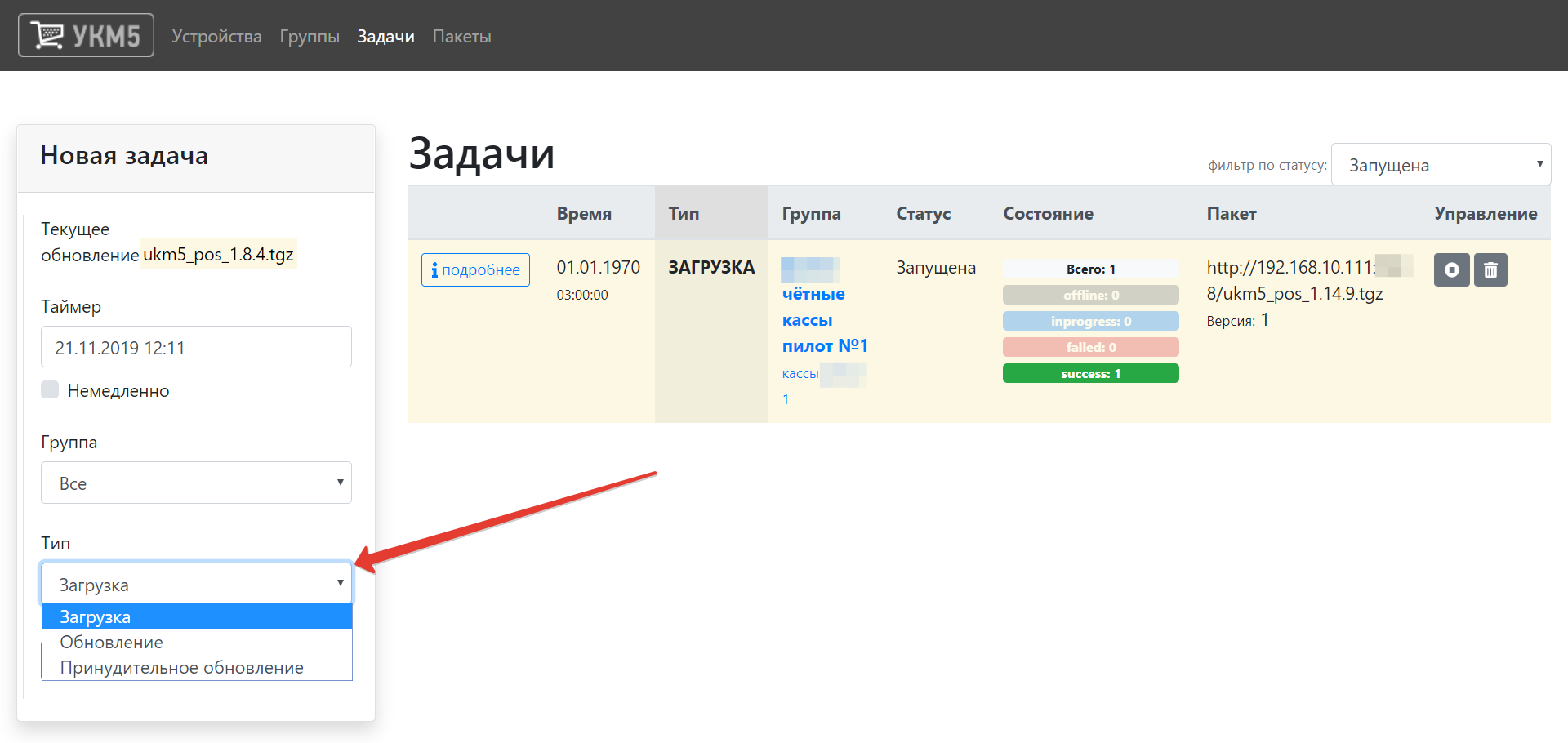Click the Таймер date-time field

[196, 347]
